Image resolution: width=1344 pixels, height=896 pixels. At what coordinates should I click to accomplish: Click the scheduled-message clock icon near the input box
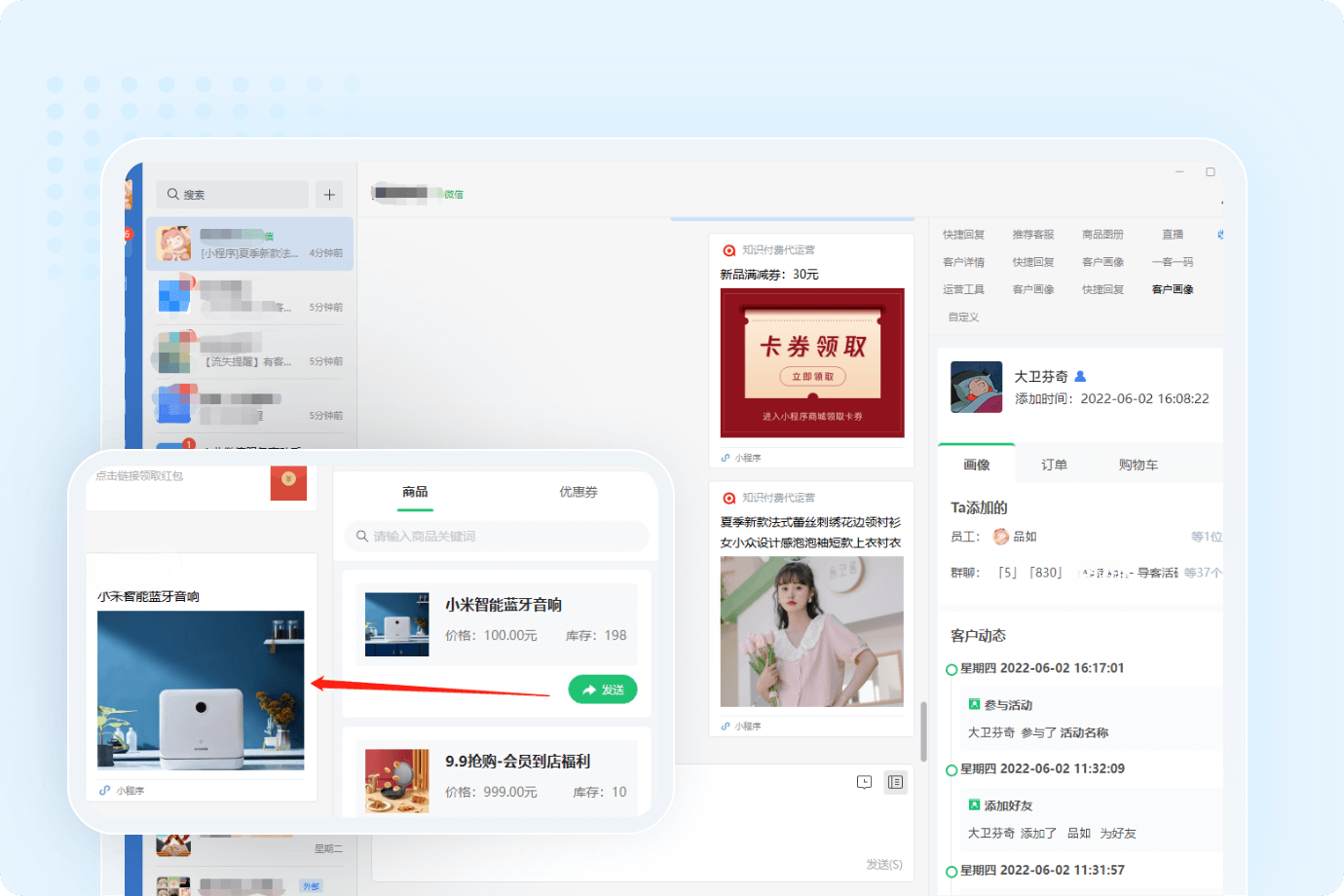pyautogui.click(x=864, y=782)
